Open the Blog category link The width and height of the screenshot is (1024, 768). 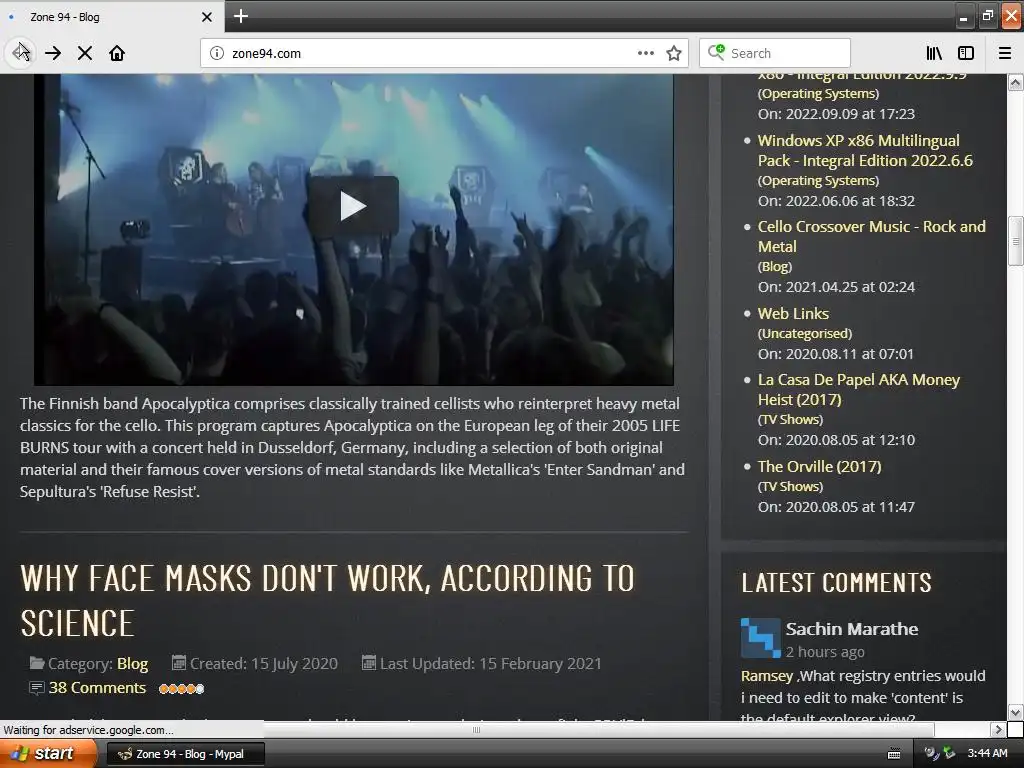133,664
